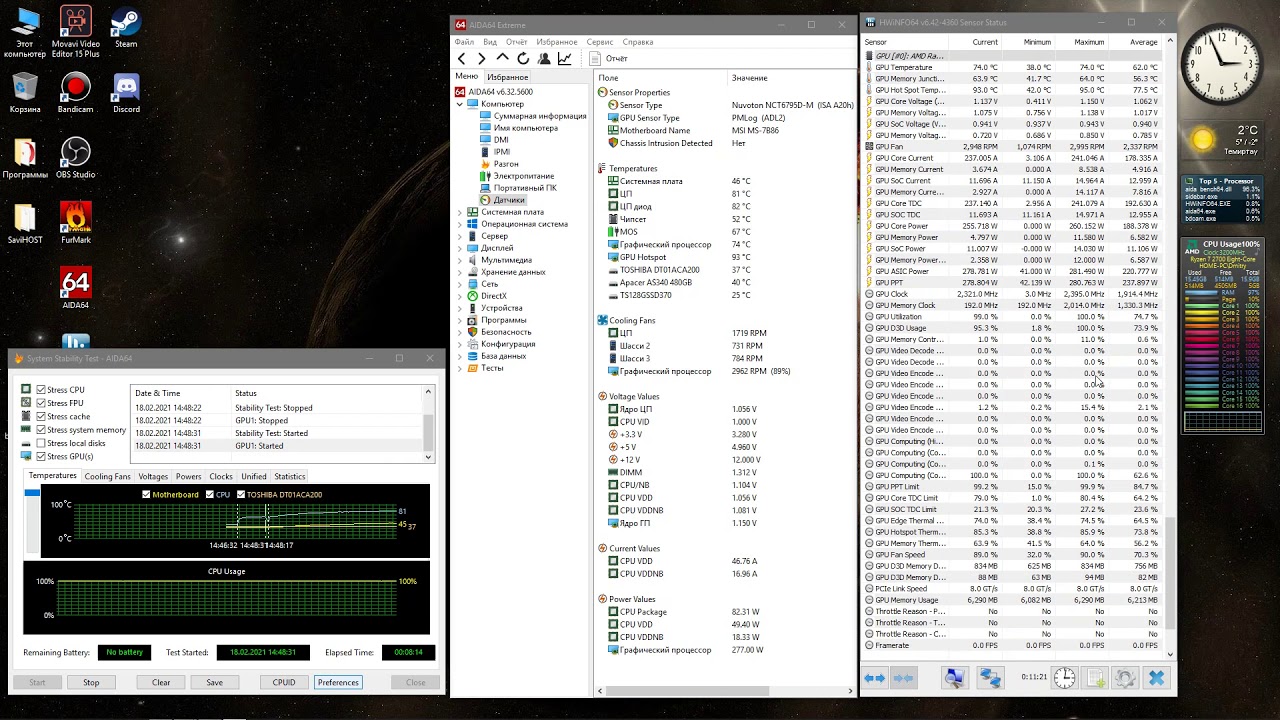Sort HWiNFO by Maximum column header

1089,42
